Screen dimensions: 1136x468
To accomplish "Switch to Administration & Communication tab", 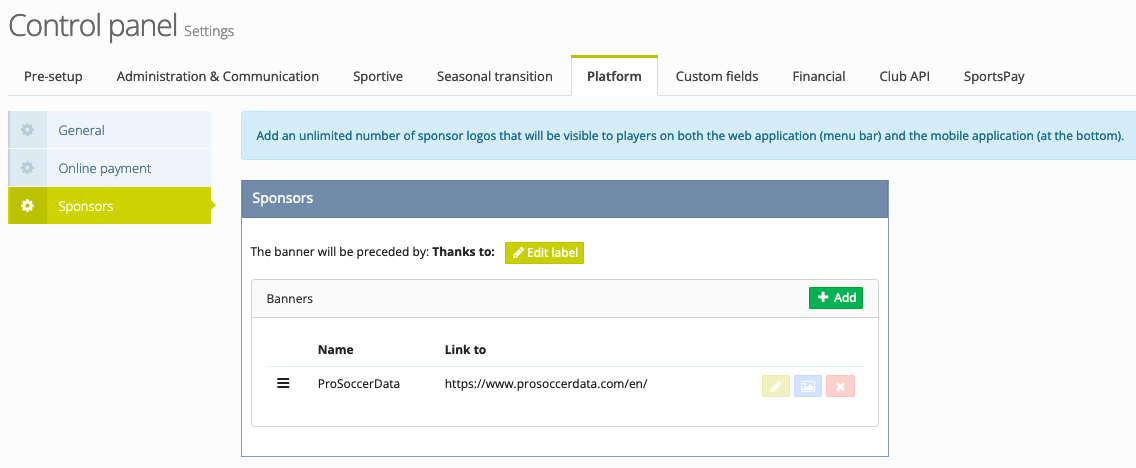I will pyautogui.click(x=217, y=76).
